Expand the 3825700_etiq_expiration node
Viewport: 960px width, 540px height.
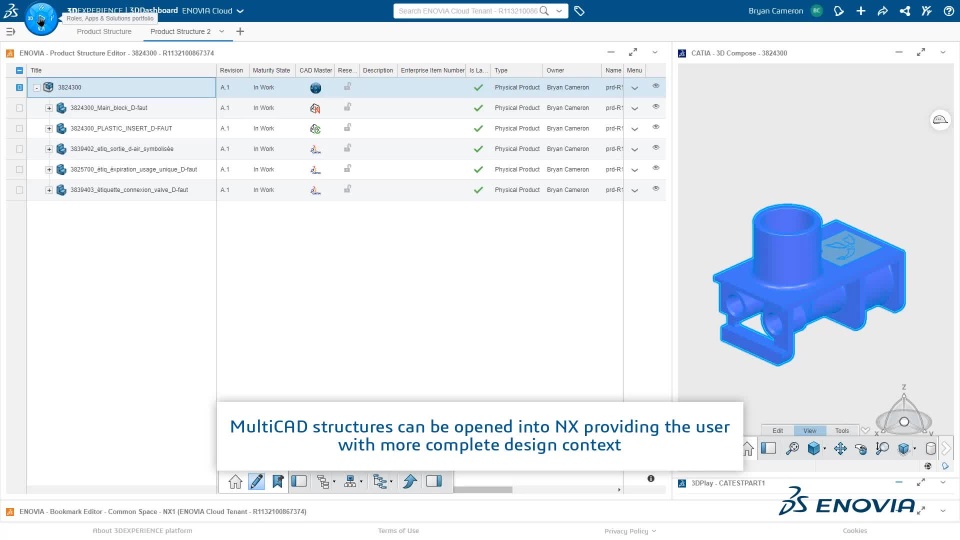(49, 170)
